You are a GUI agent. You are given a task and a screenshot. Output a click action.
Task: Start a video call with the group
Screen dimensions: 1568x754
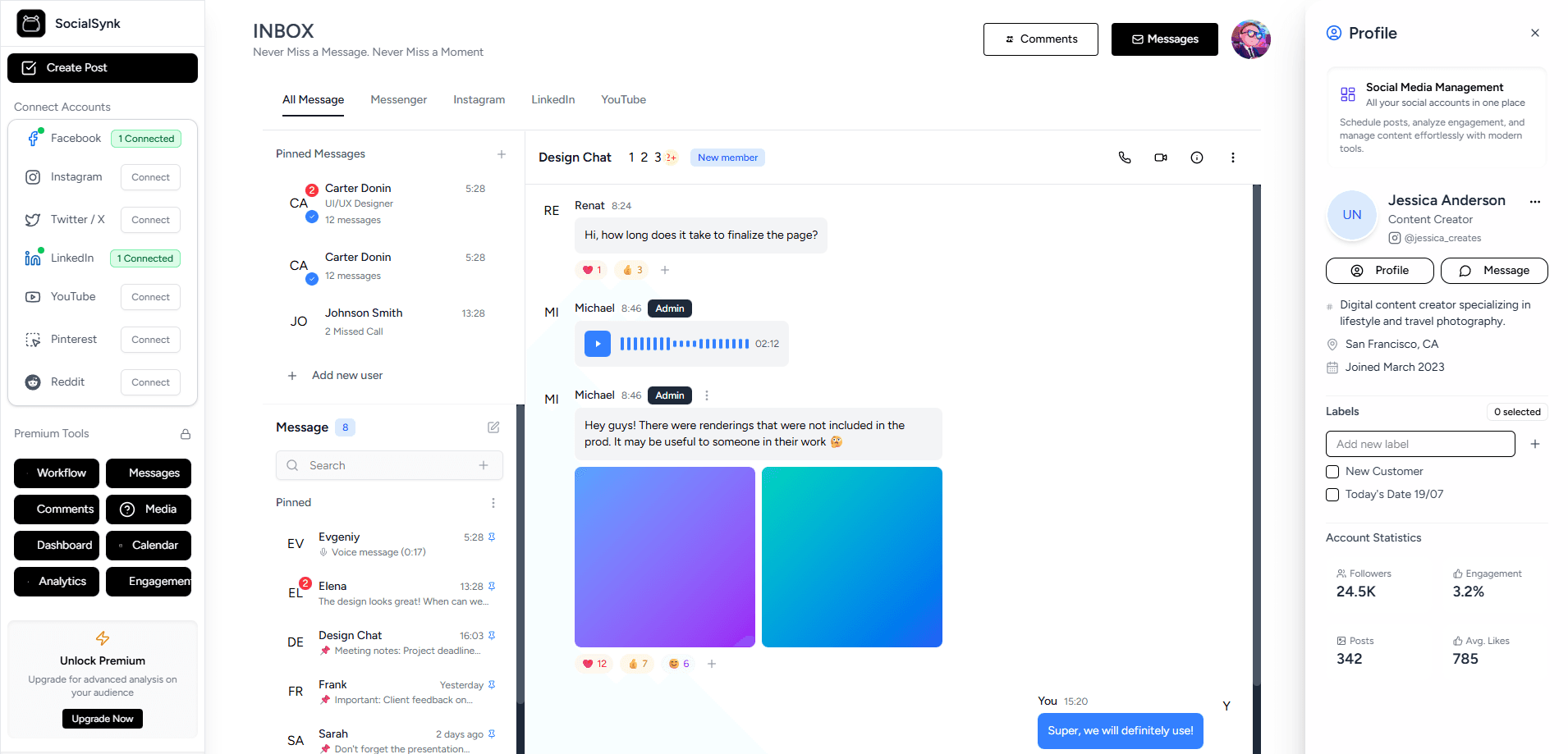[x=1161, y=157]
